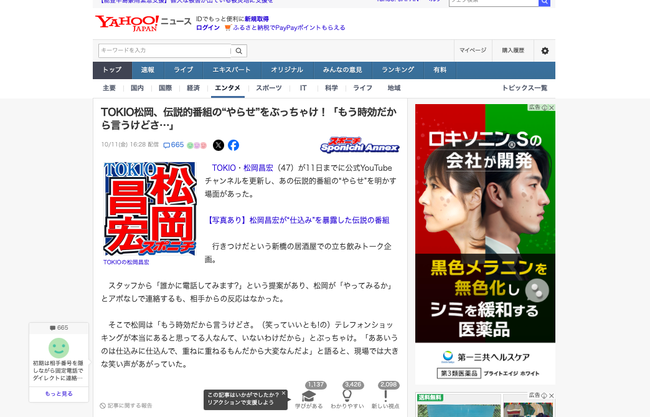This screenshot has width=650, height=417.
Task: Select the トップ tab
Action: 112,70
